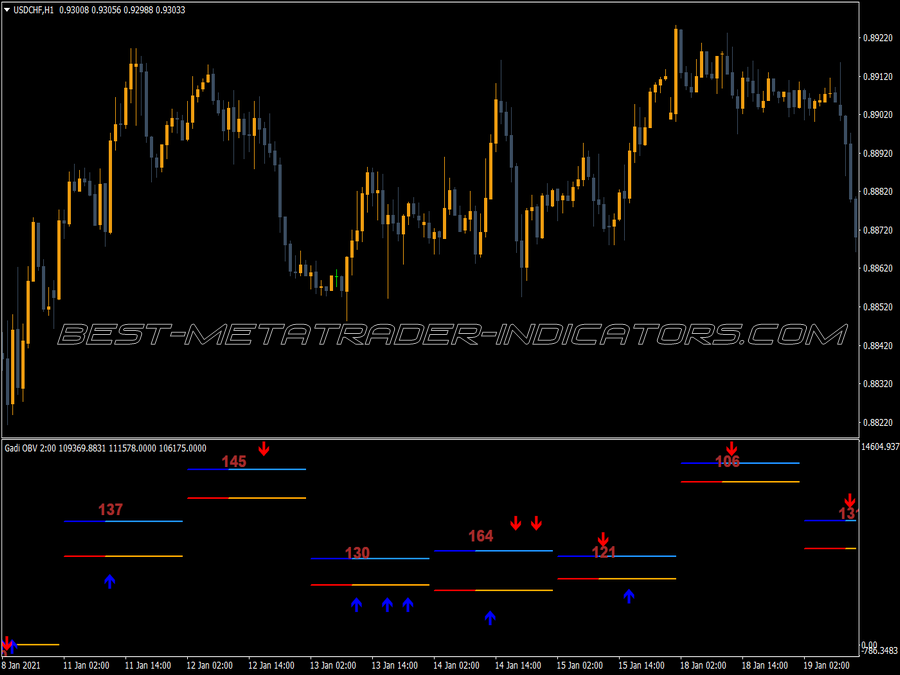The height and width of the screenshot is (675, 900).
Task: Click the 0.88720 price on the axis
Action: pos(878,230)
